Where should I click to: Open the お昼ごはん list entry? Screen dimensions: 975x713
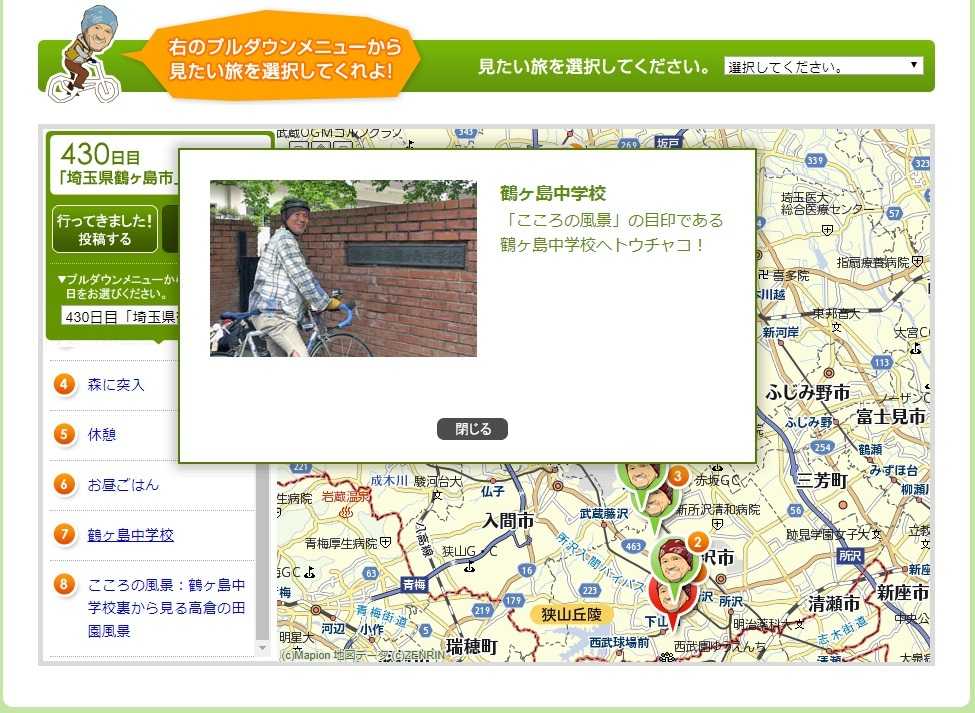coord(123,485)
